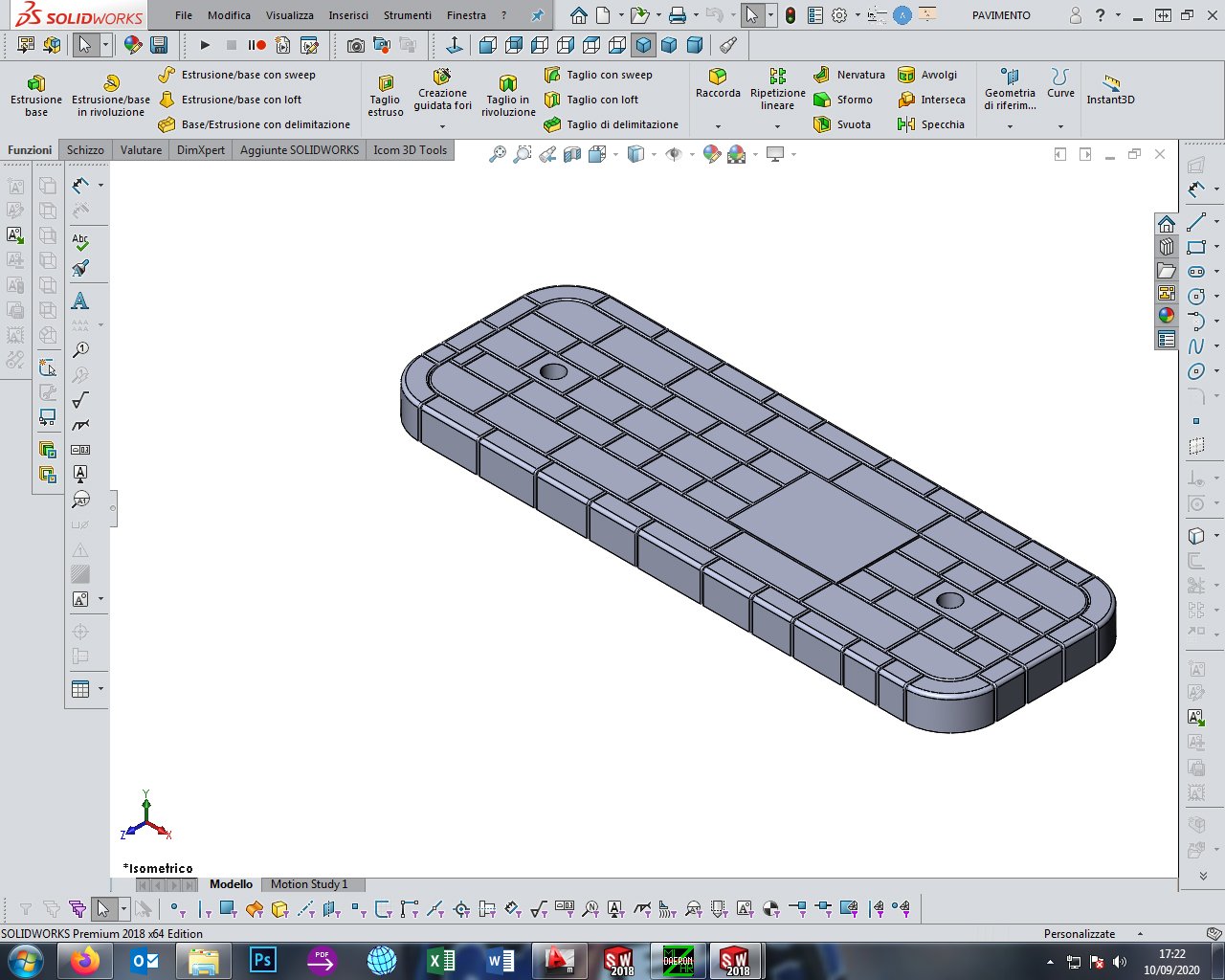Click the Personalizzate status bar button

coord(1080,933)
